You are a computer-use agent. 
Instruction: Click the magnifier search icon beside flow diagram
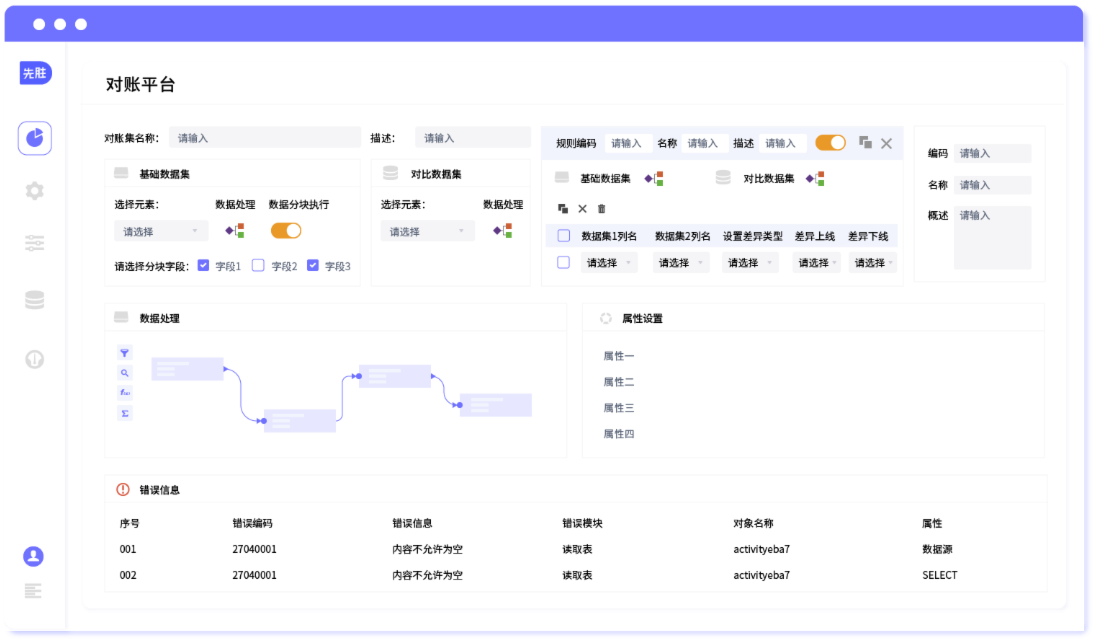[x=125, y=373]
